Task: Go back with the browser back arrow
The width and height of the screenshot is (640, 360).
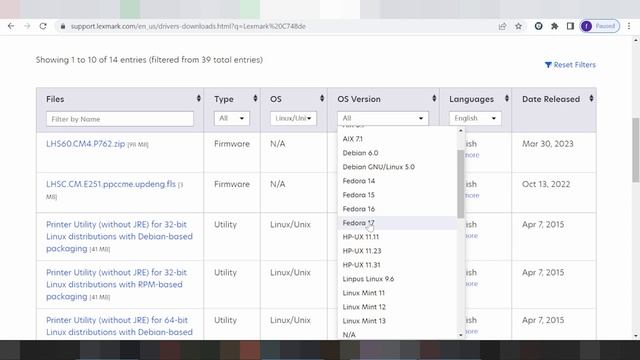Action: point(11,26)
